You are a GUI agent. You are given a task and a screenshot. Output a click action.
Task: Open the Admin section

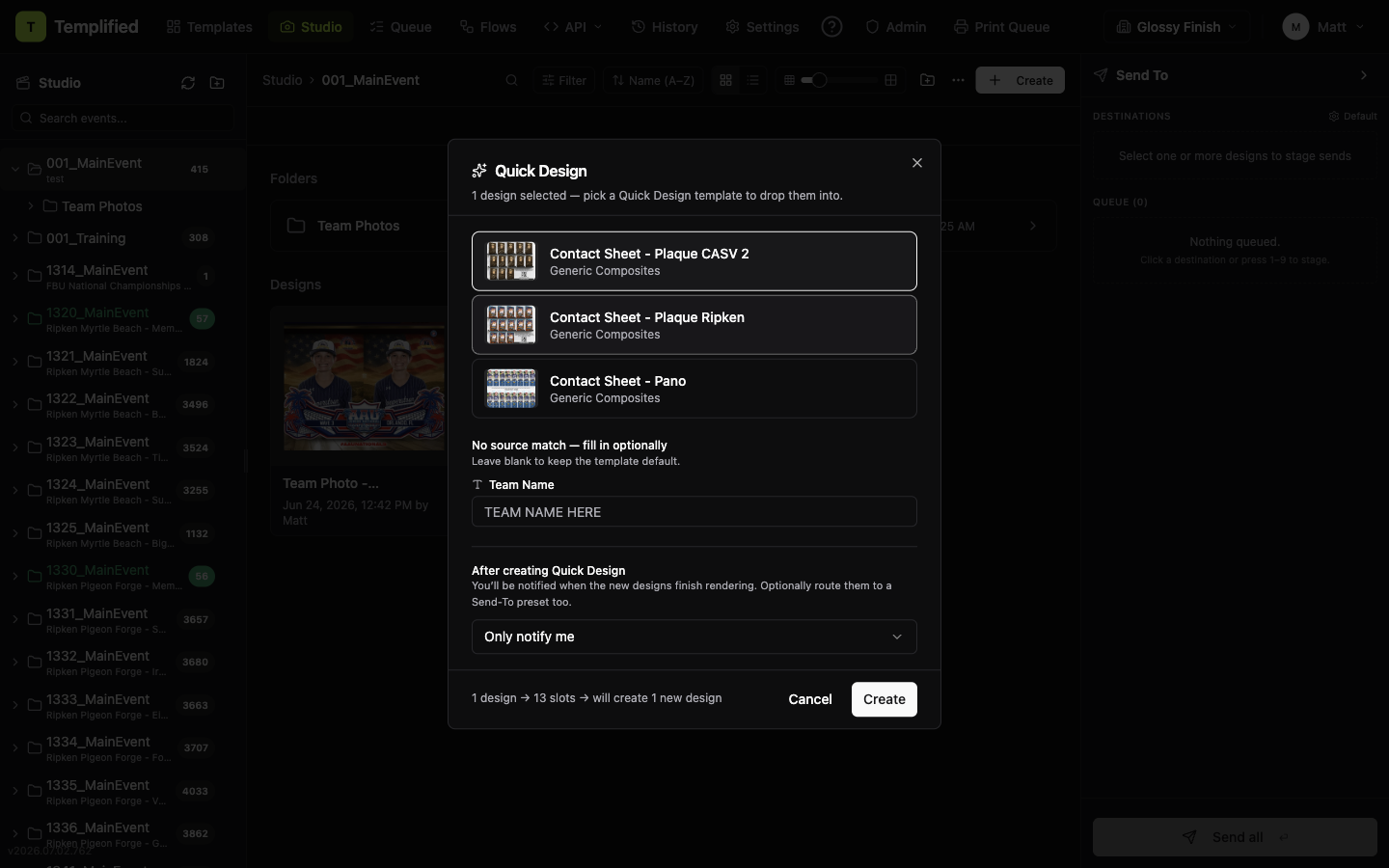896,27
